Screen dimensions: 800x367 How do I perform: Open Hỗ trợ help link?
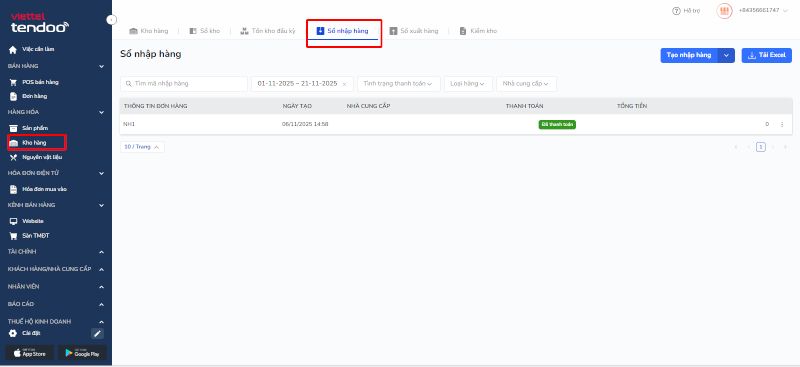click(x=686, y=11)
